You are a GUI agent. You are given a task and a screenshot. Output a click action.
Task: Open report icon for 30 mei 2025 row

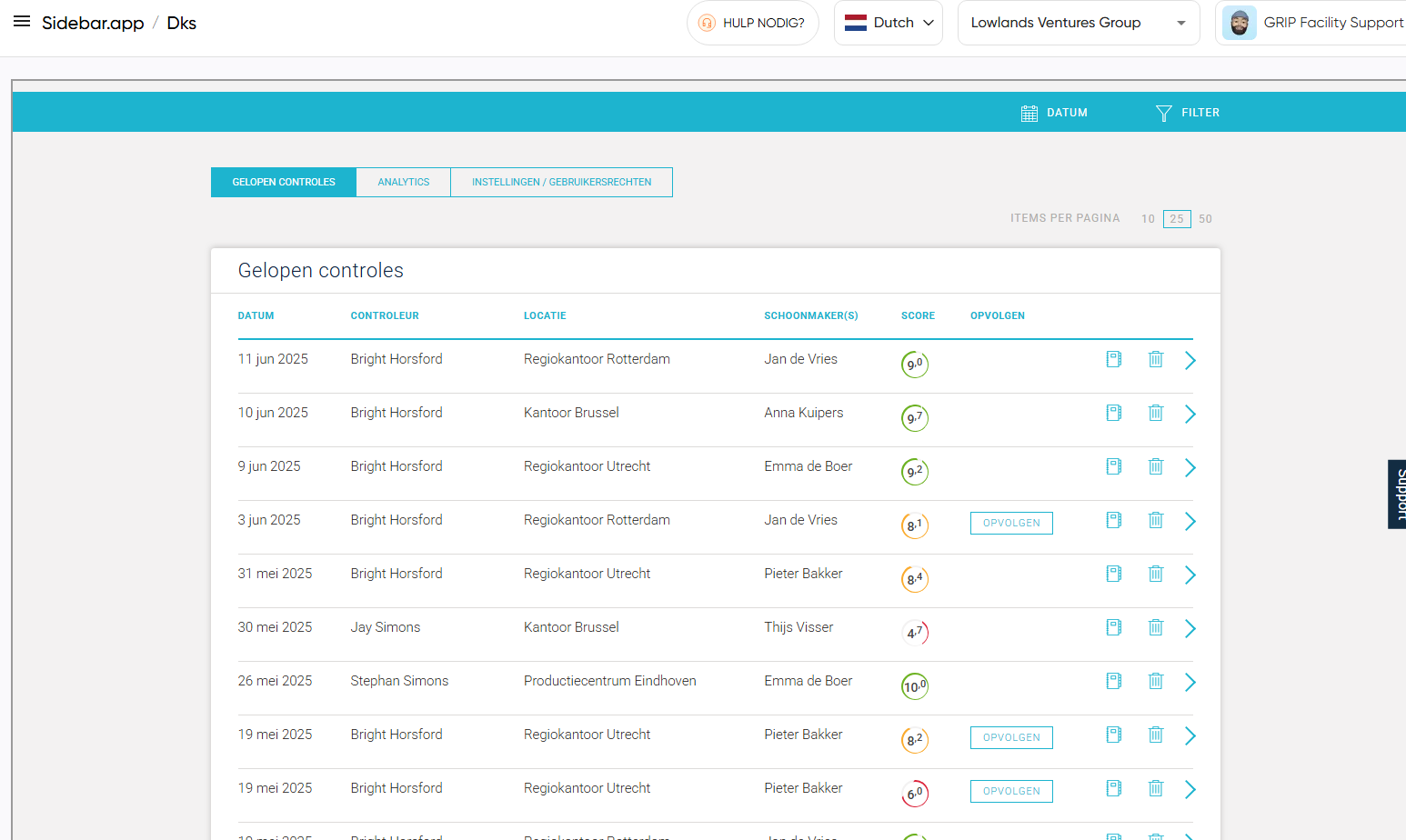coord(1114,627)
